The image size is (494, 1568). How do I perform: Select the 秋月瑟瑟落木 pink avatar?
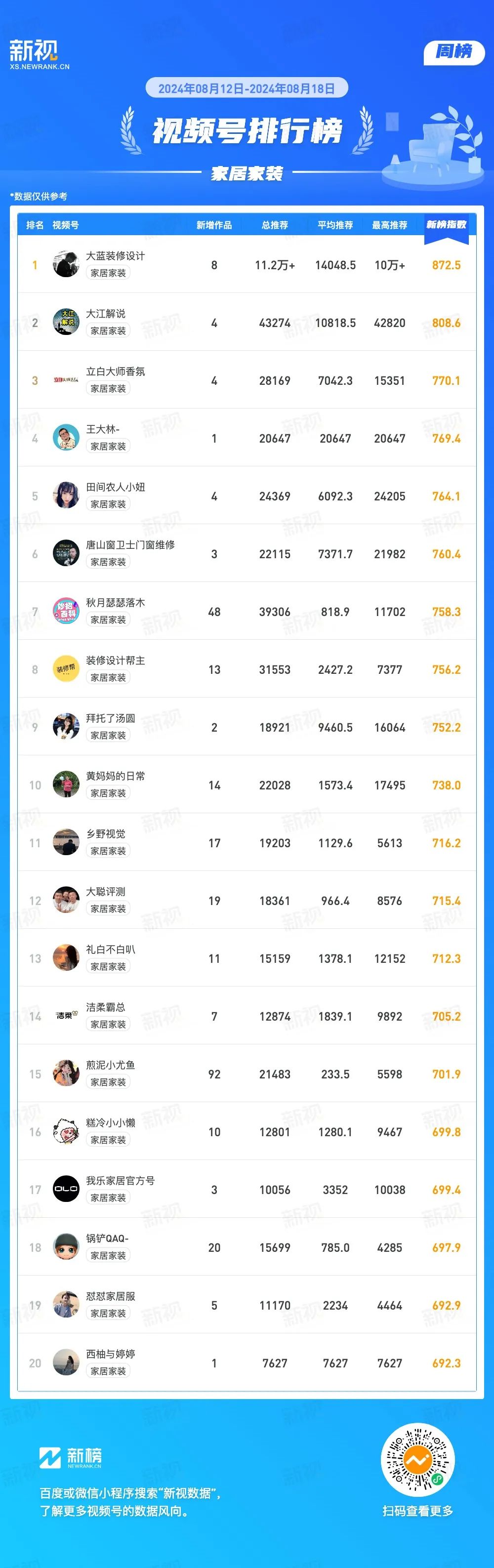tap(66, 612)
